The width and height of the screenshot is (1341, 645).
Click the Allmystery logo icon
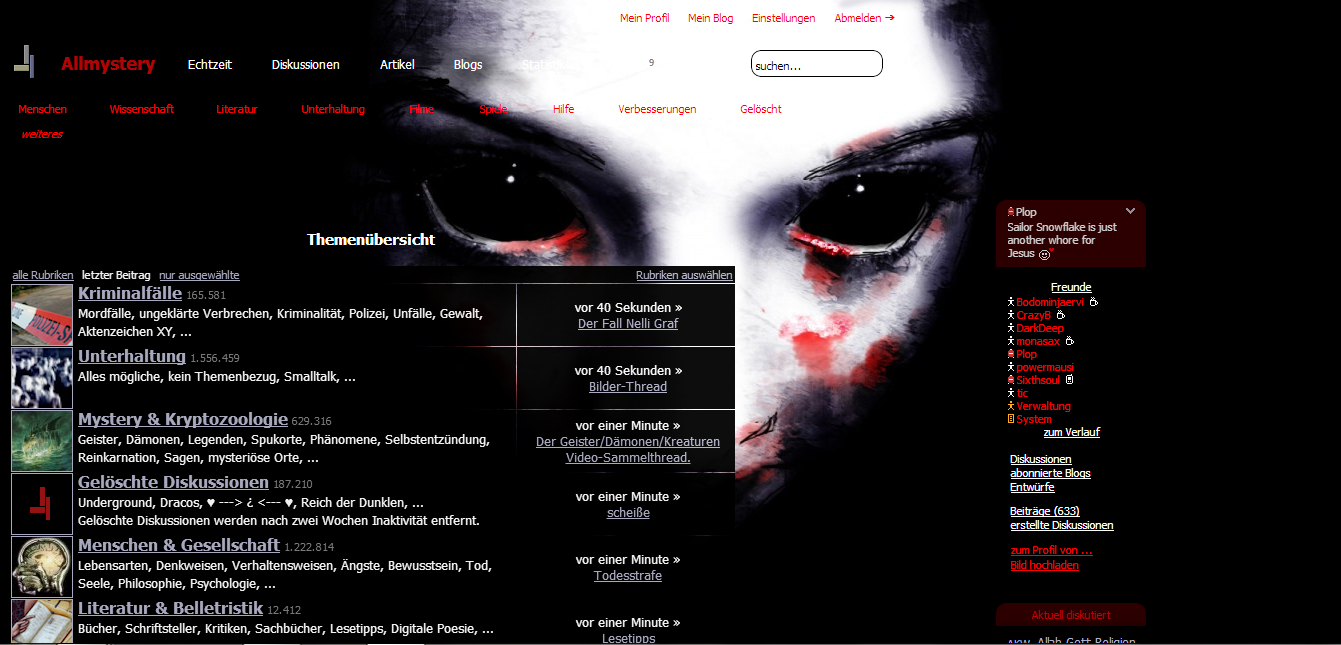click(x=24, y=62)
